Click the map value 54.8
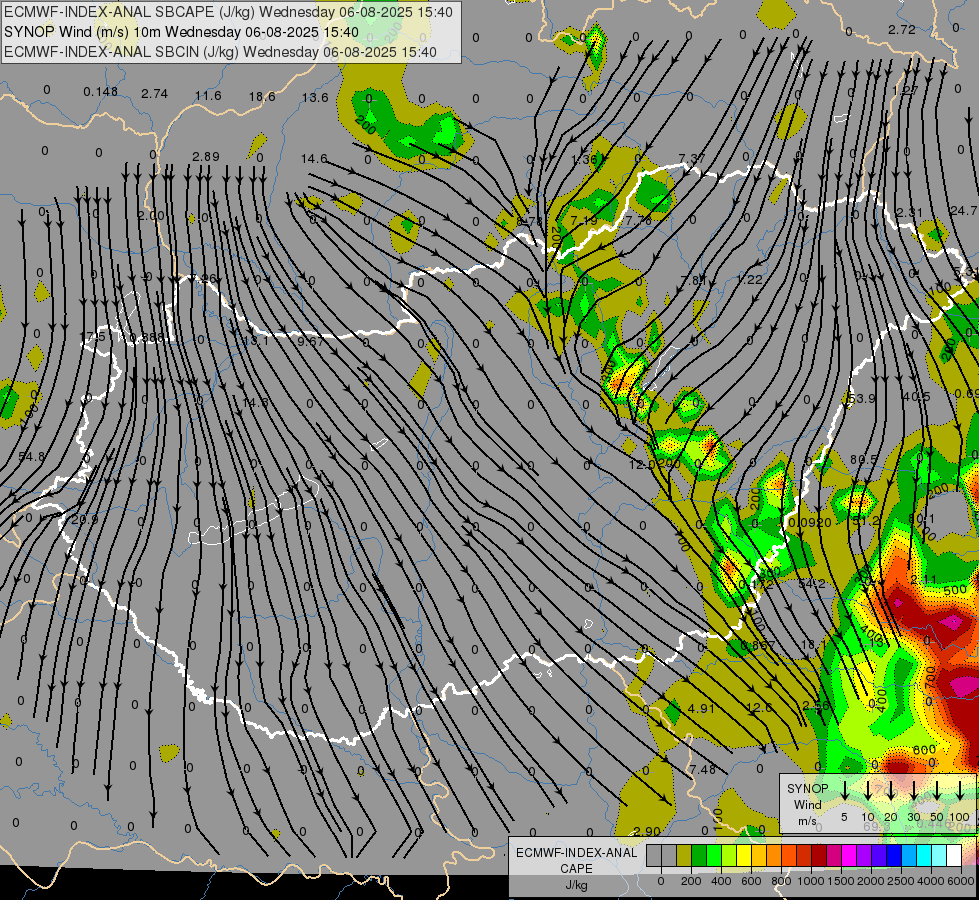This screenshot has height=900, width=979. coord(32,457)
